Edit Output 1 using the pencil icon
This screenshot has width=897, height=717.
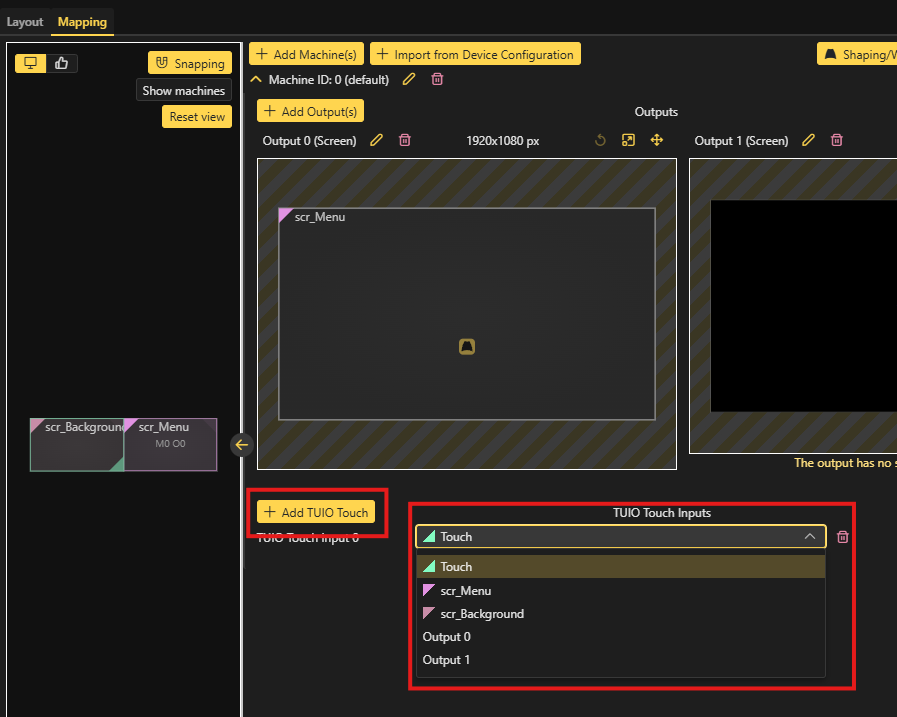tap(809, 141)
